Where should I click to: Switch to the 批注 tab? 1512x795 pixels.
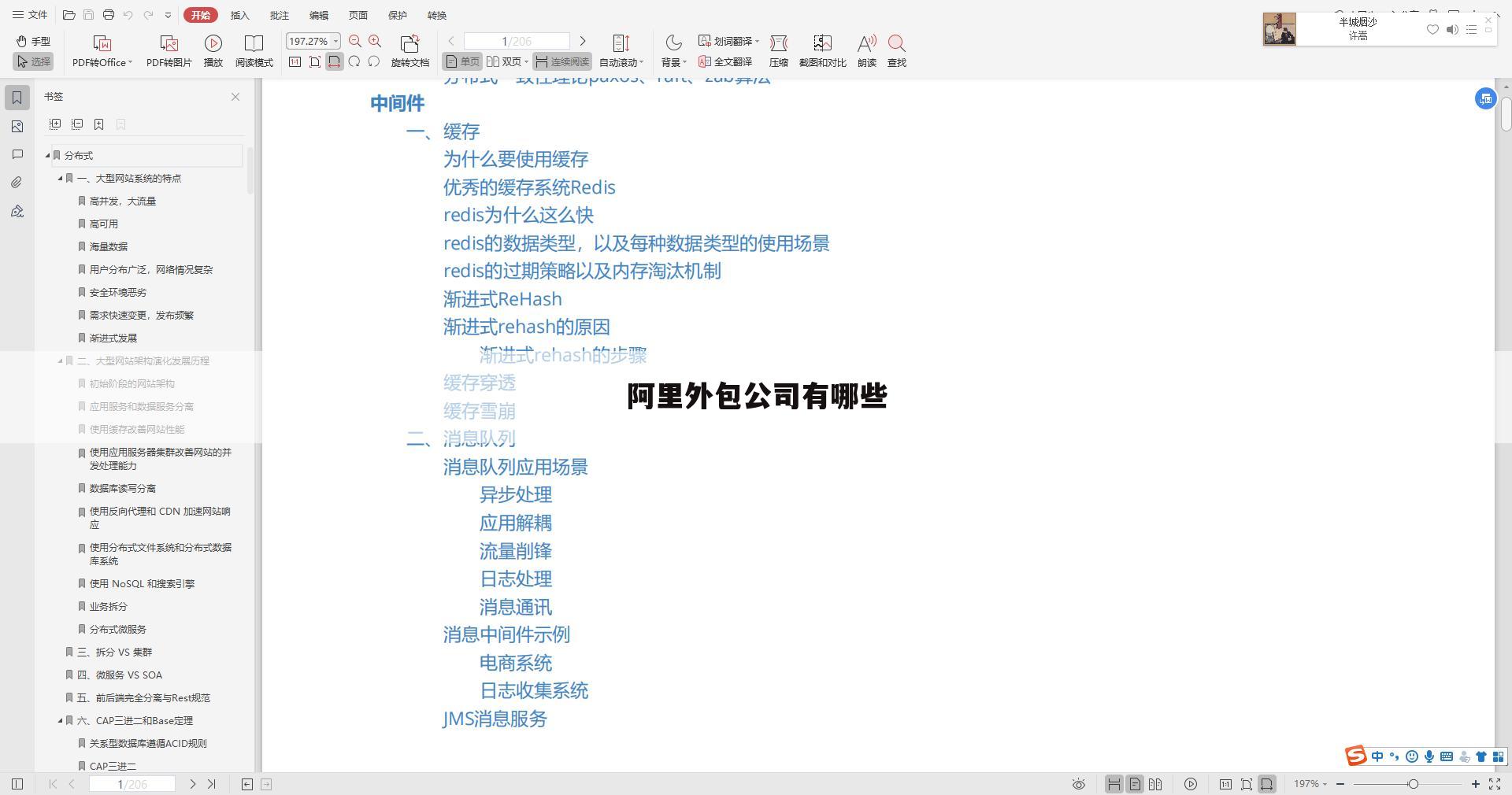(x=279, y=15)
